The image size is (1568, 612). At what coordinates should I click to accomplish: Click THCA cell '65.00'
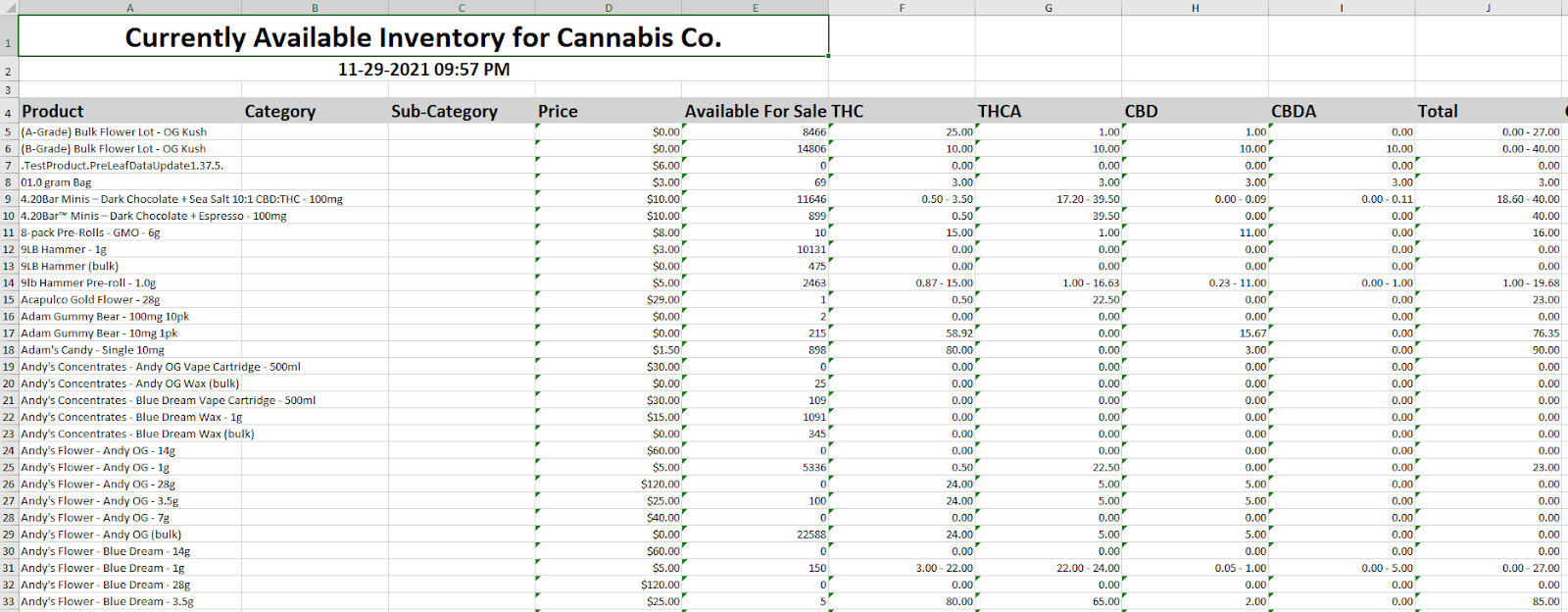(x=1049, y=601)
